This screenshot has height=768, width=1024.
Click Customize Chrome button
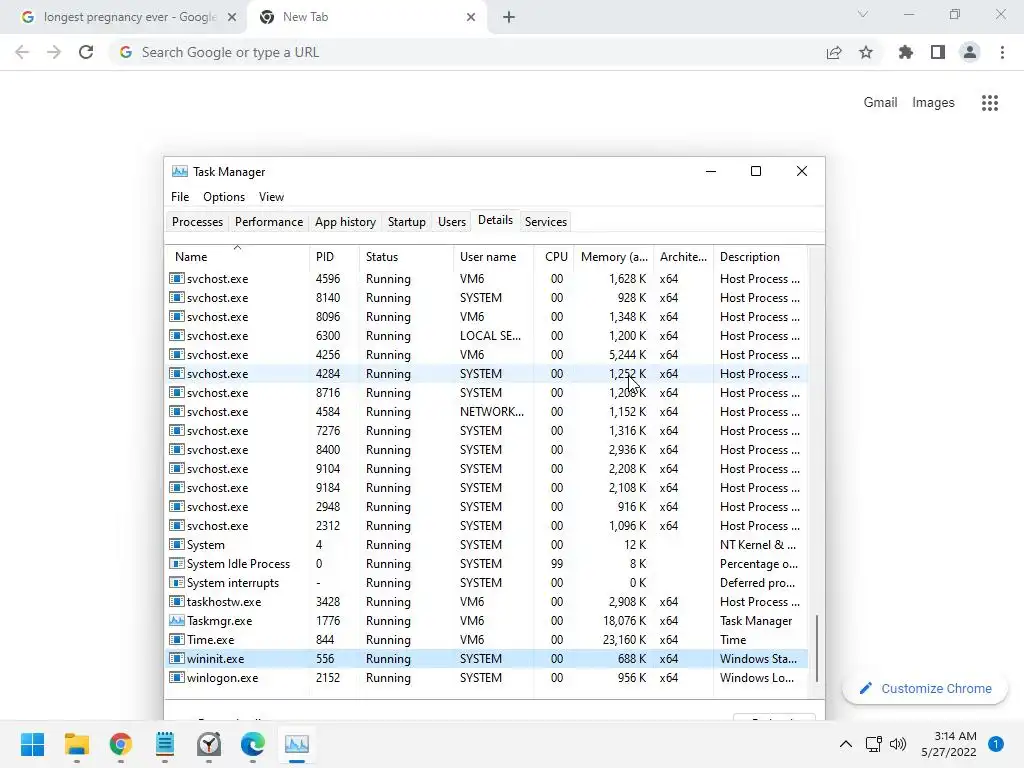[x=925, y=688]
